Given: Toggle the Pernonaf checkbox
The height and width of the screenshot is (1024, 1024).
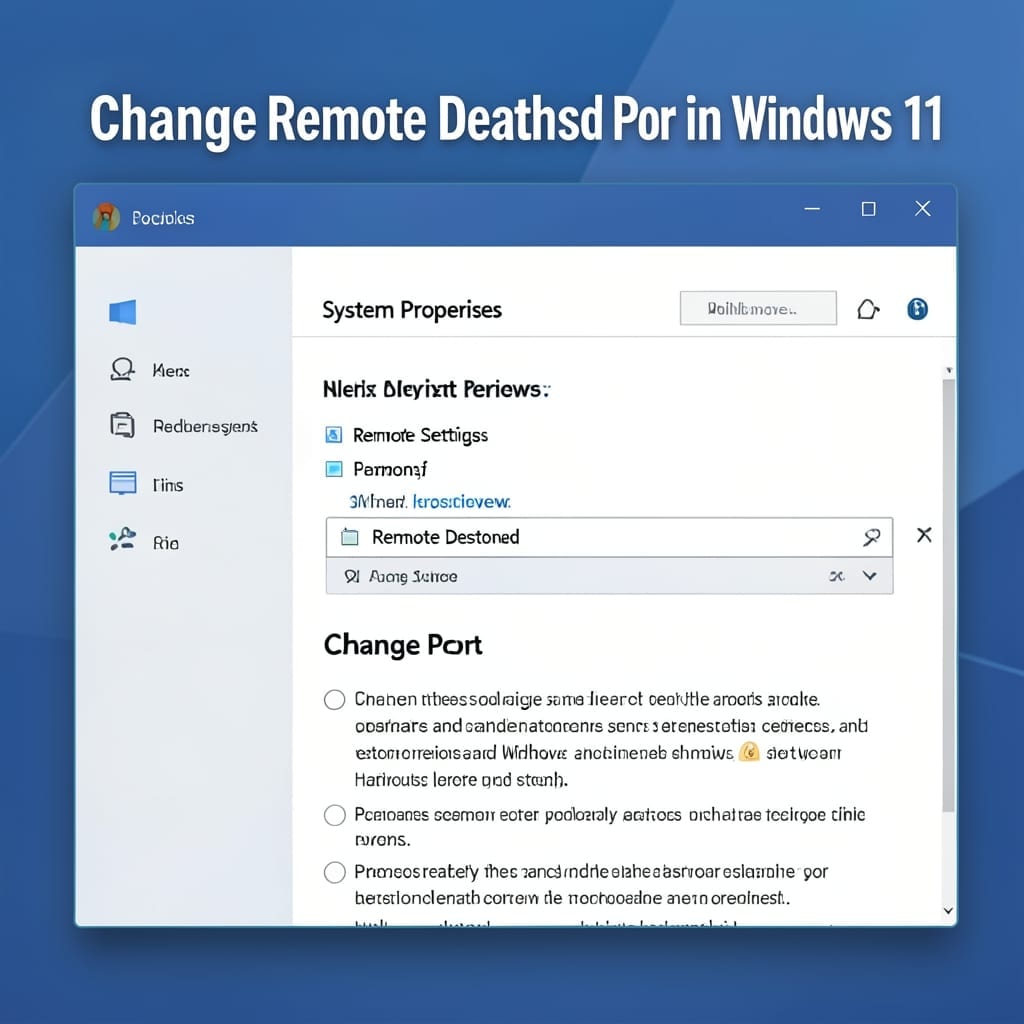Looking at the screenshot, I should pos(334,469).
